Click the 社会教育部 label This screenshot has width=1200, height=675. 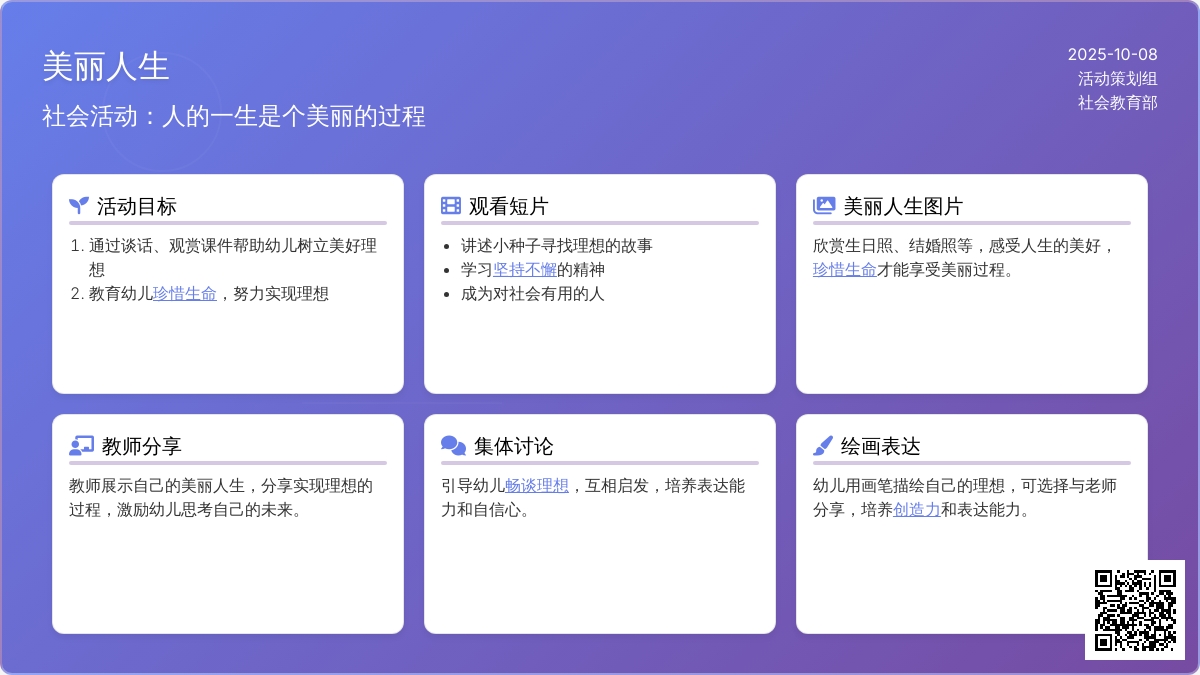point(1117,103)
